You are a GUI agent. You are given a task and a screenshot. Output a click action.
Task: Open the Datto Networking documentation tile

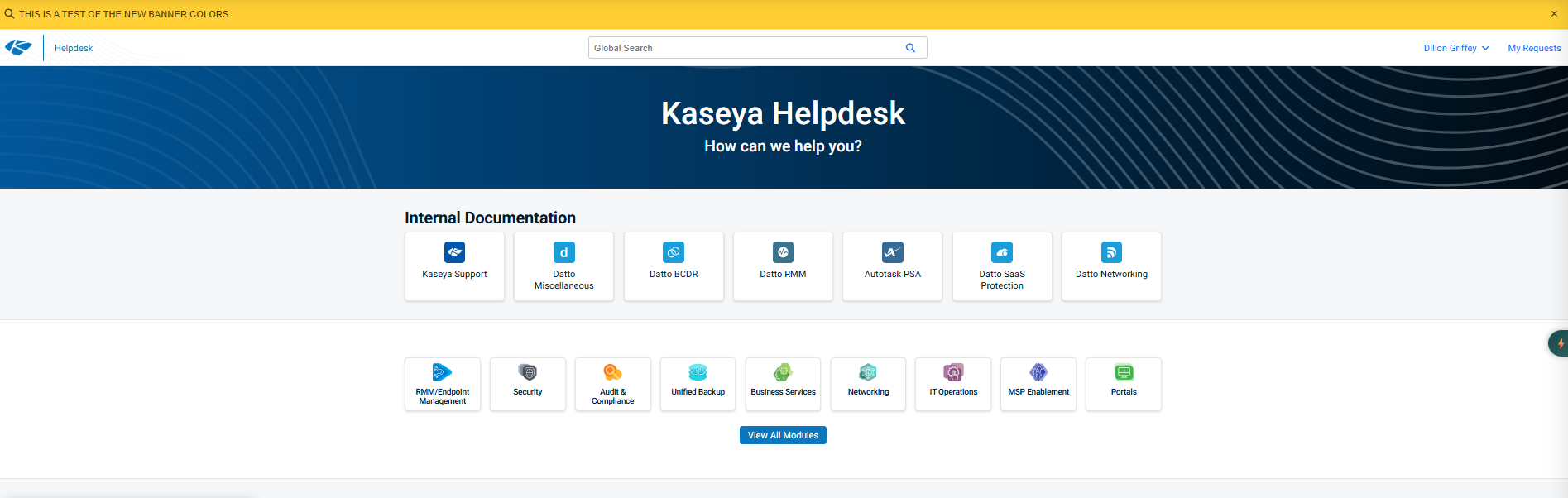pos(1111,266)
